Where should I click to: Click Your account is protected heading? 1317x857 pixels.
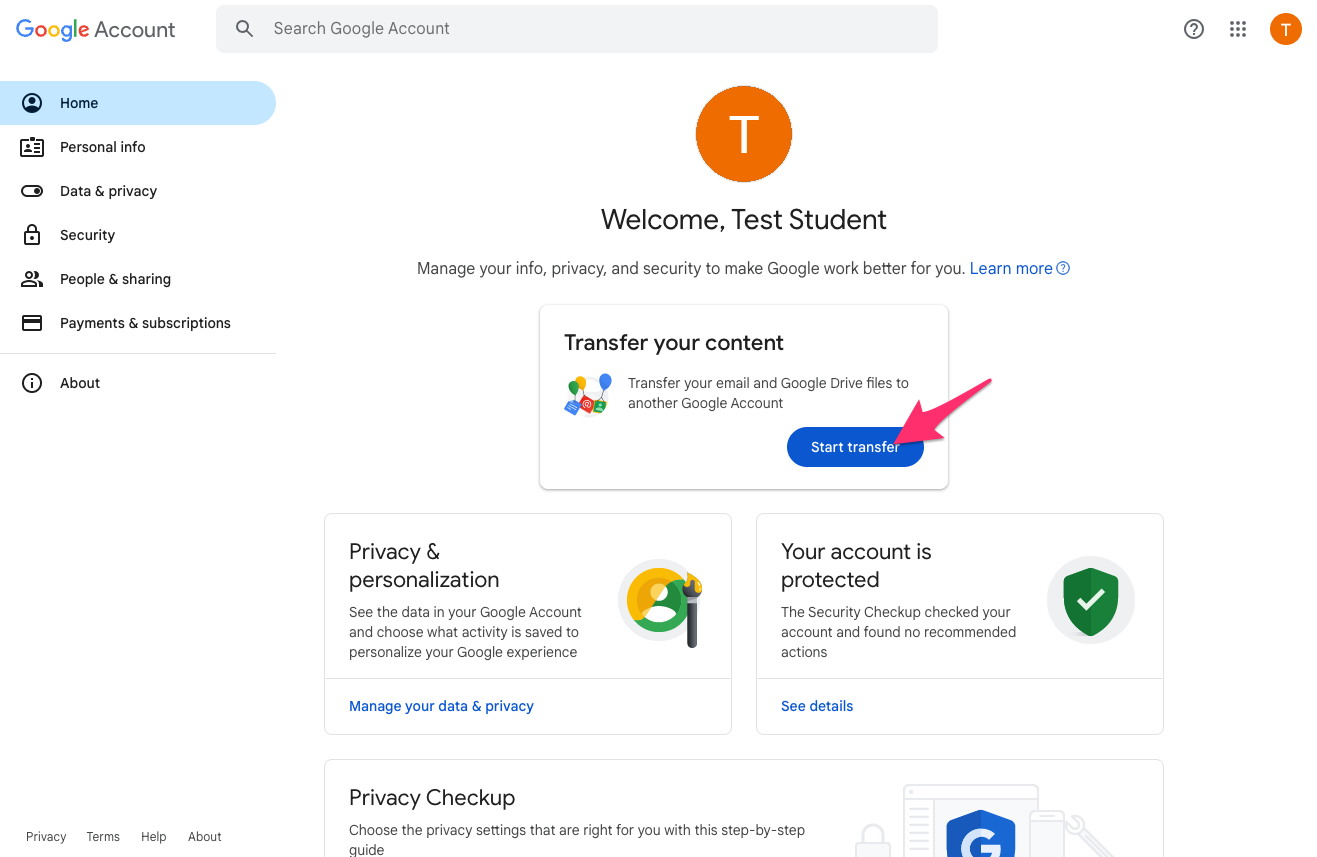856,566
